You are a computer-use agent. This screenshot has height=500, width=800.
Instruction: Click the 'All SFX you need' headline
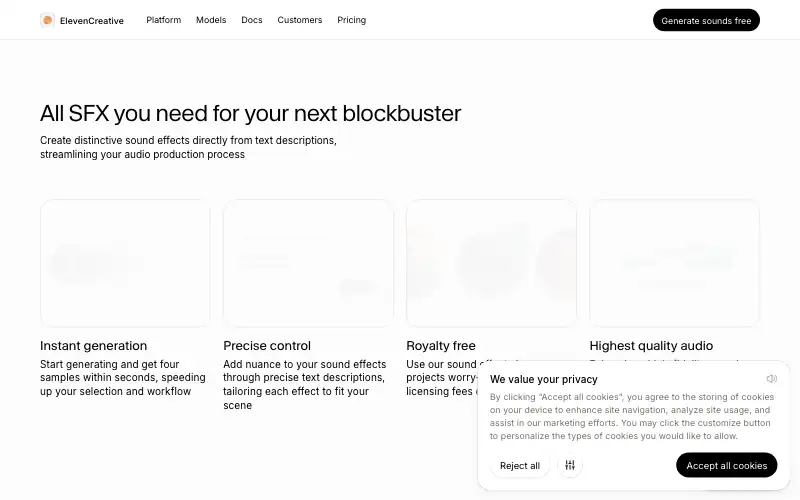[251, 113]
